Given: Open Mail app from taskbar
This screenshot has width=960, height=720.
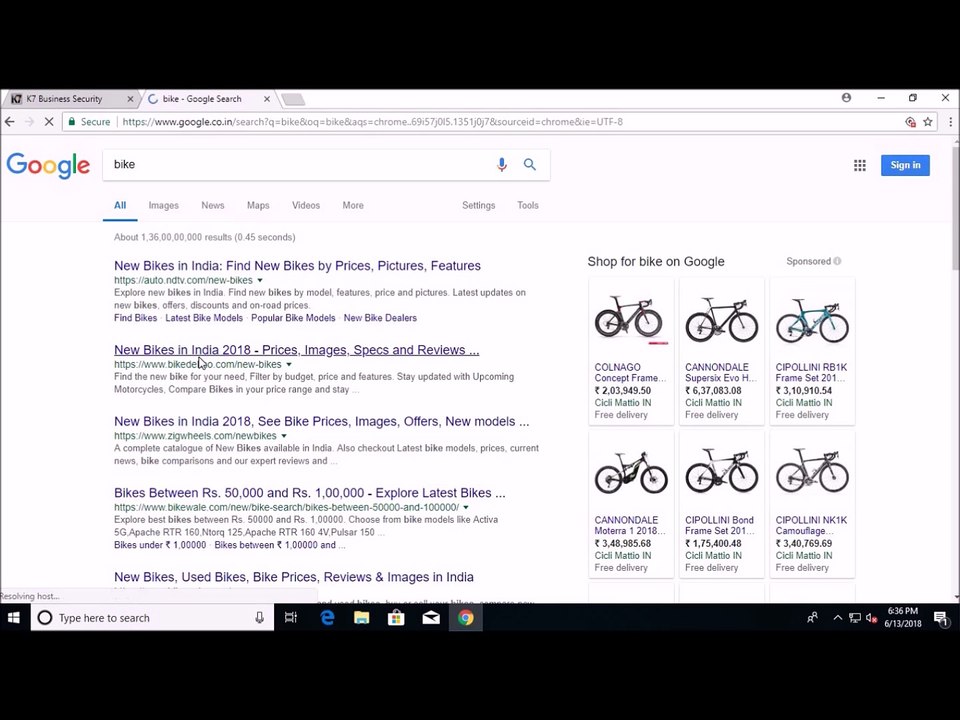Looking at the screenshot, I should 431,618.
